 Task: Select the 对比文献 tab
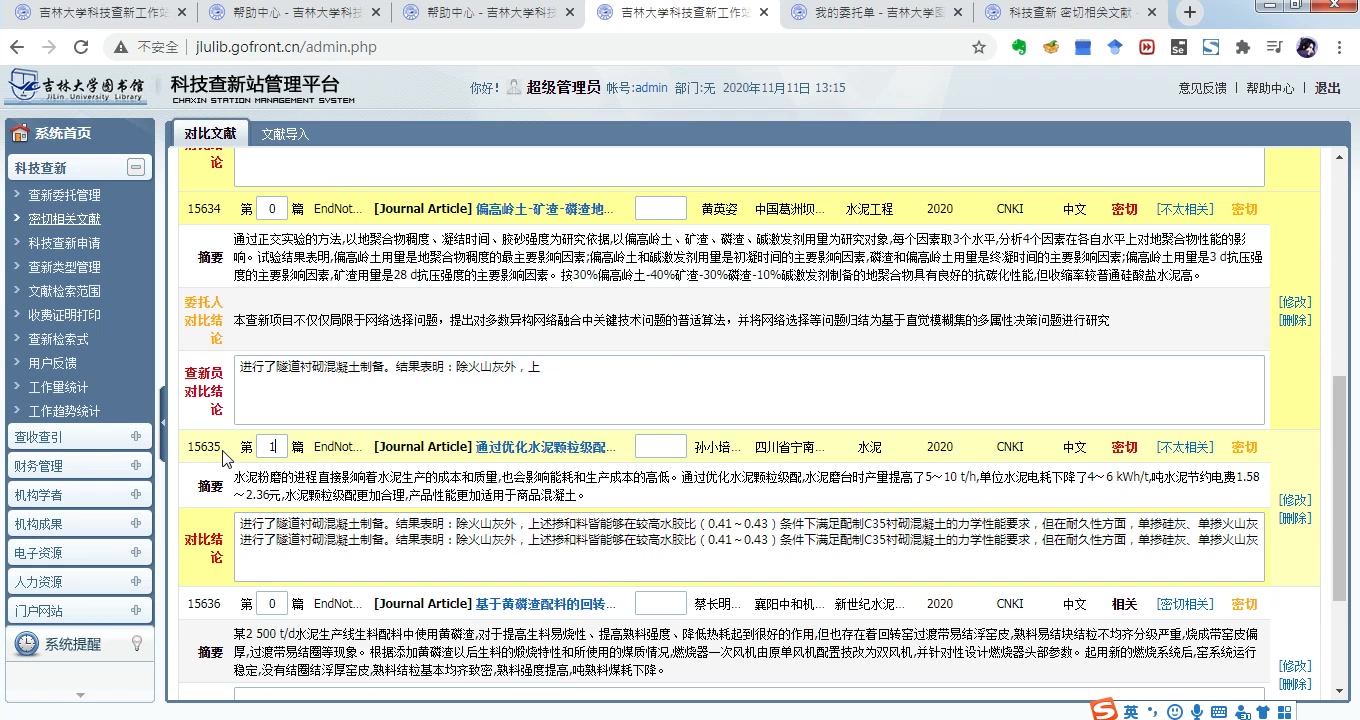click(210, 133)
